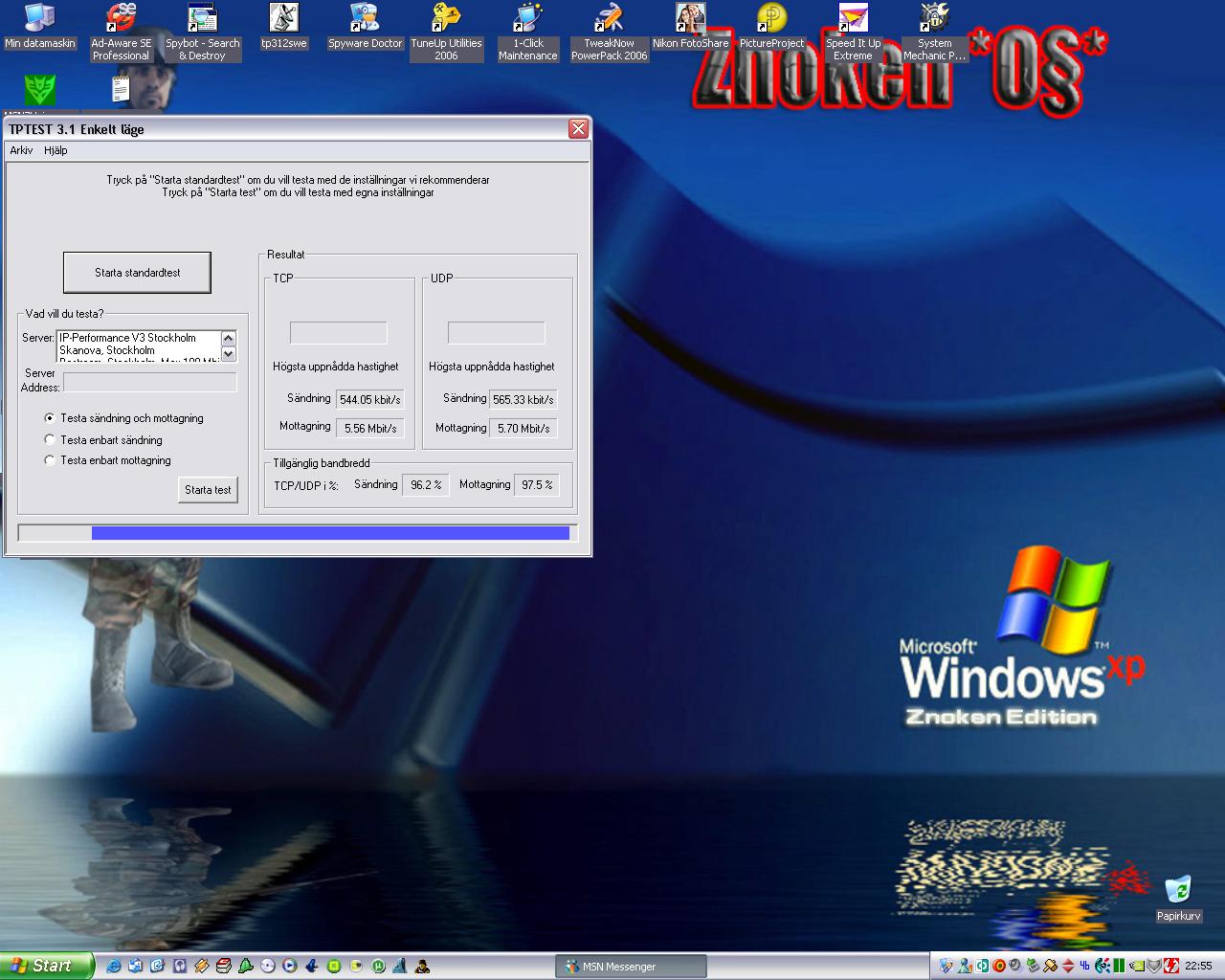This screenshot has height=980, width=1225.
Task: Open the Hjälp menu in TPTEST
Action: coord(56,150)
